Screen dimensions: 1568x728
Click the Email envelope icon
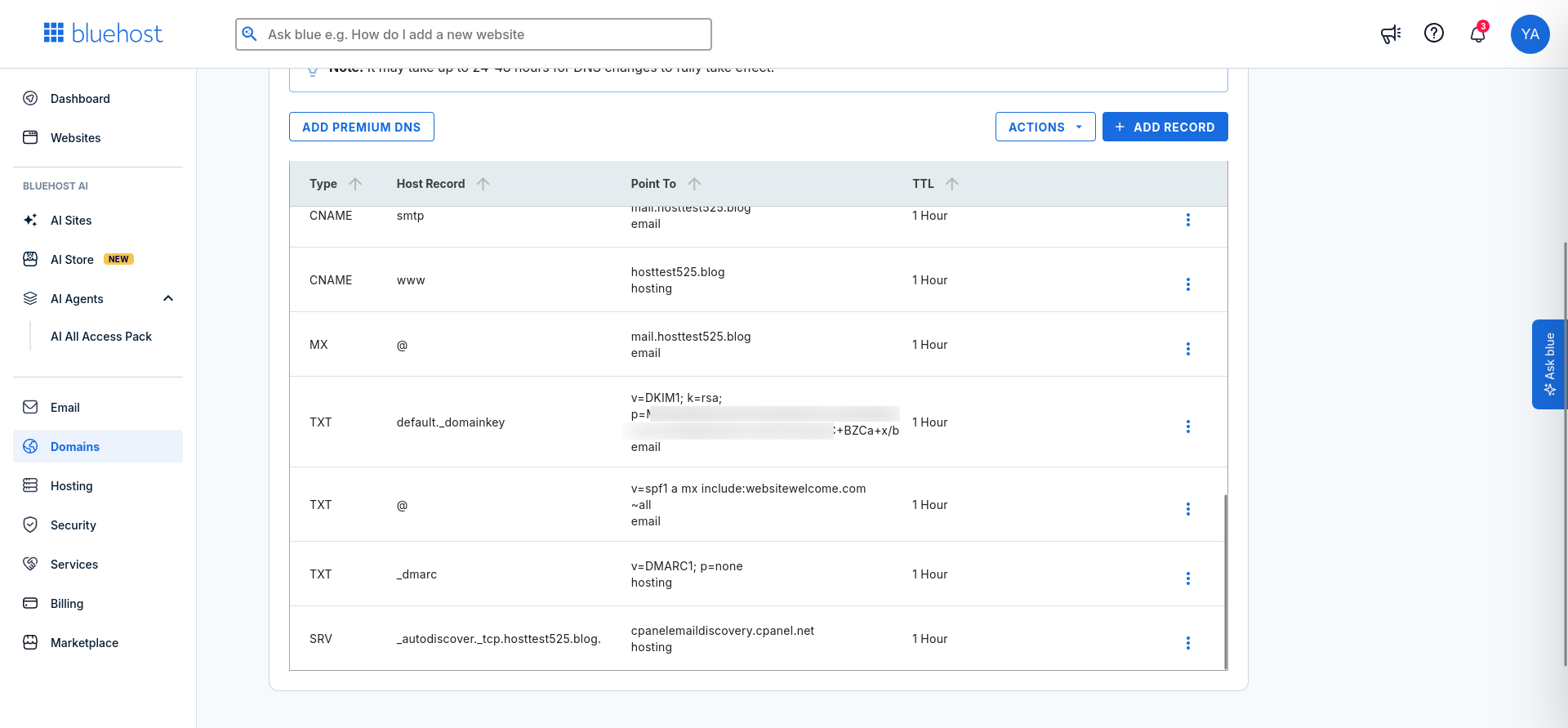pyautogui.click(x=30, y=407)
